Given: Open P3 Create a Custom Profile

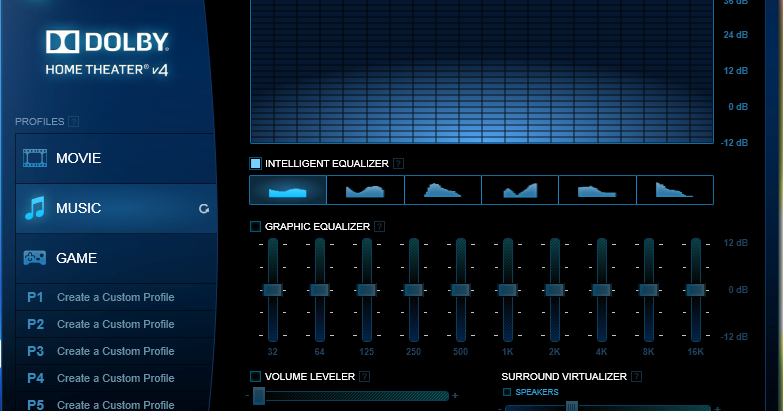Looking at the screenshot, I should coord(116,351).
